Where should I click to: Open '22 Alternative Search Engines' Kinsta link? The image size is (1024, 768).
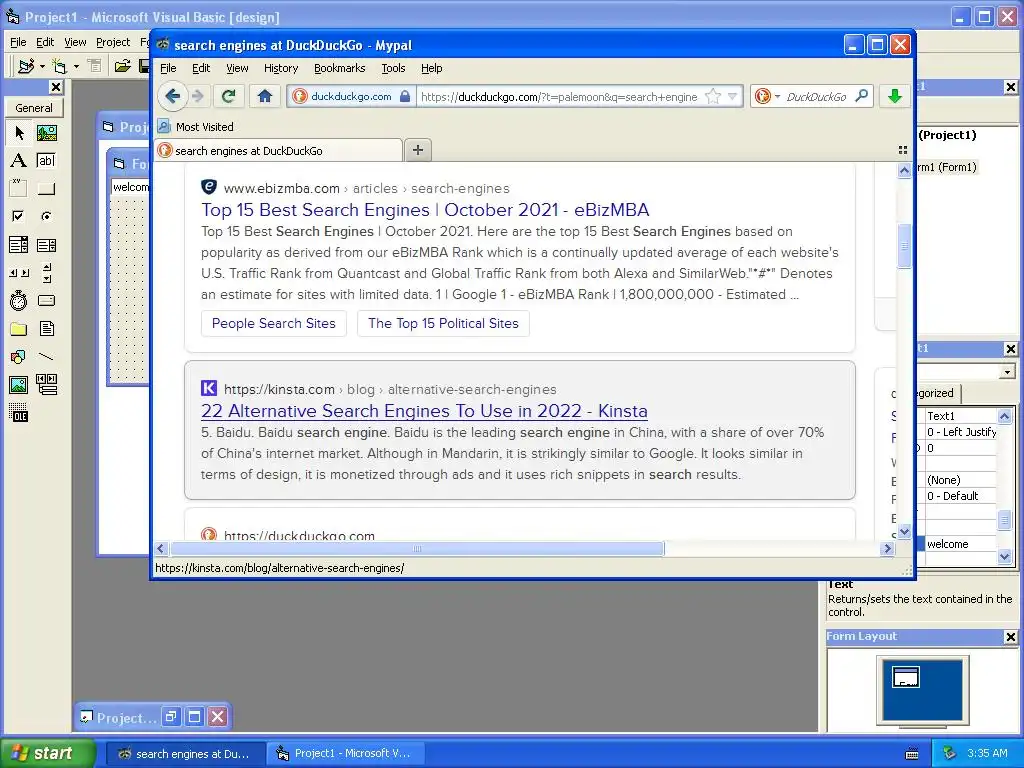point(424,411)
